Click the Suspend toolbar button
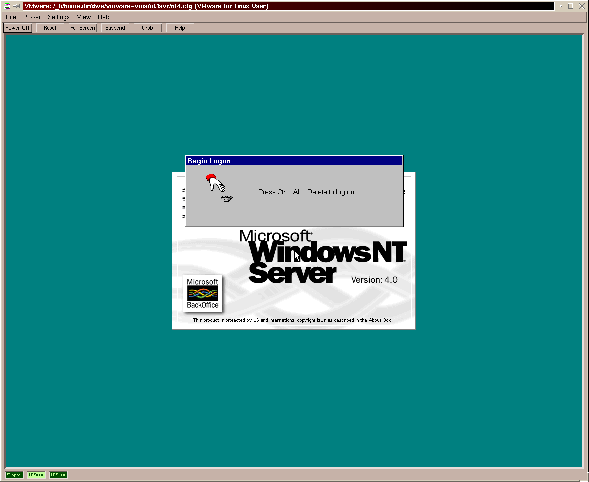This screenshot has width=589, height=482. pos(115,28)
